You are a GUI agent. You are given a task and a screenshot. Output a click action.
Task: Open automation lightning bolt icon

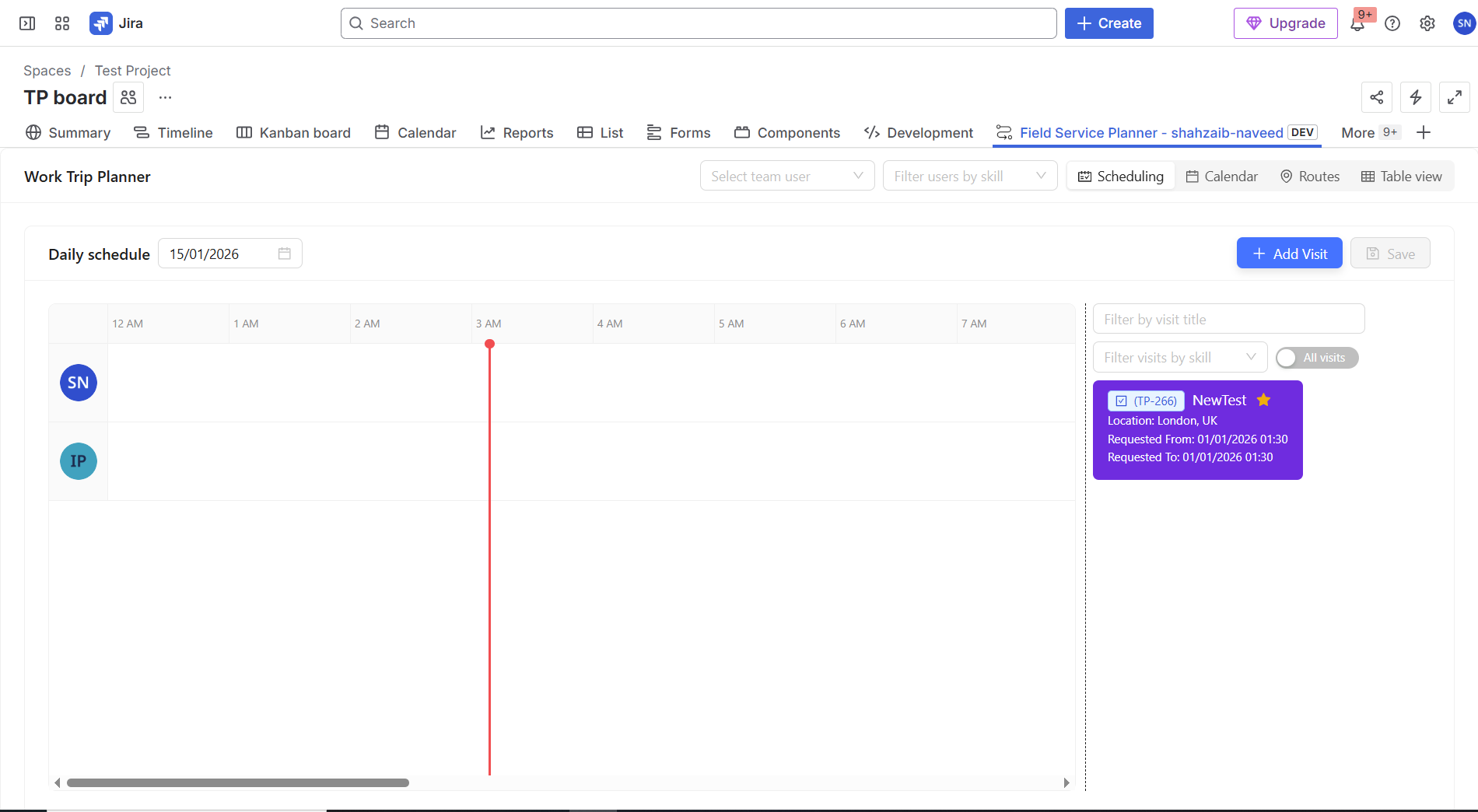(1416, 97)
